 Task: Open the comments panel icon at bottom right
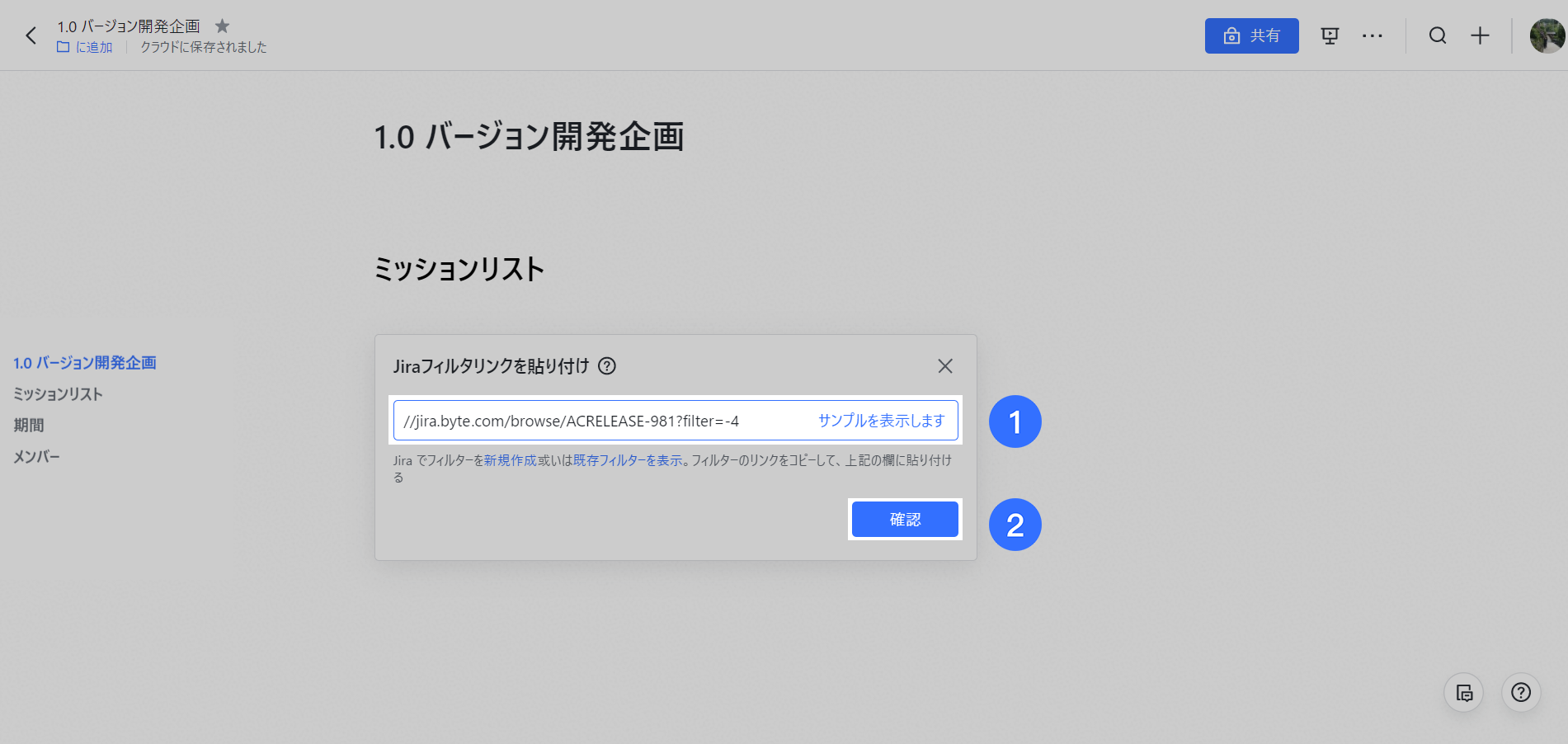[1464, 693]
